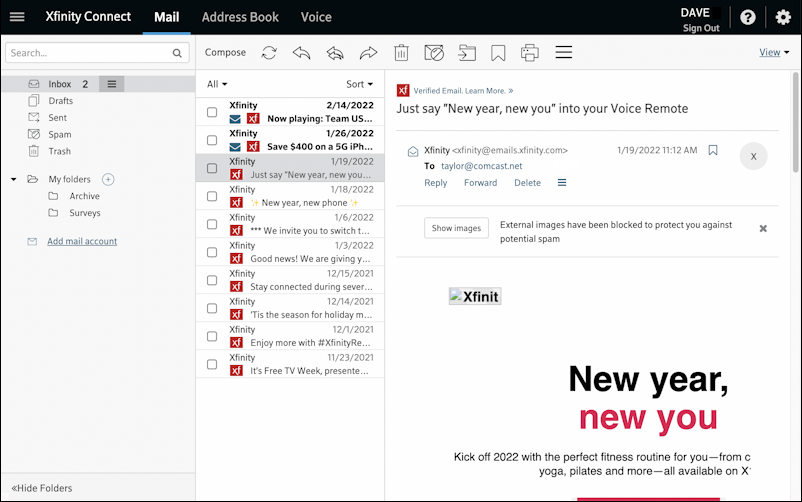Dismiss the blocked images notice
The image size is (802, 502).
point(763,228)
